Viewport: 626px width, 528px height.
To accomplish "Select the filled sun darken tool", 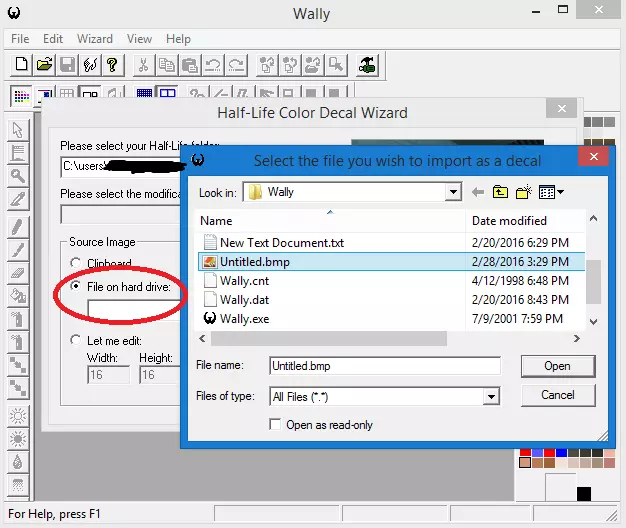I will click(18, 439).
